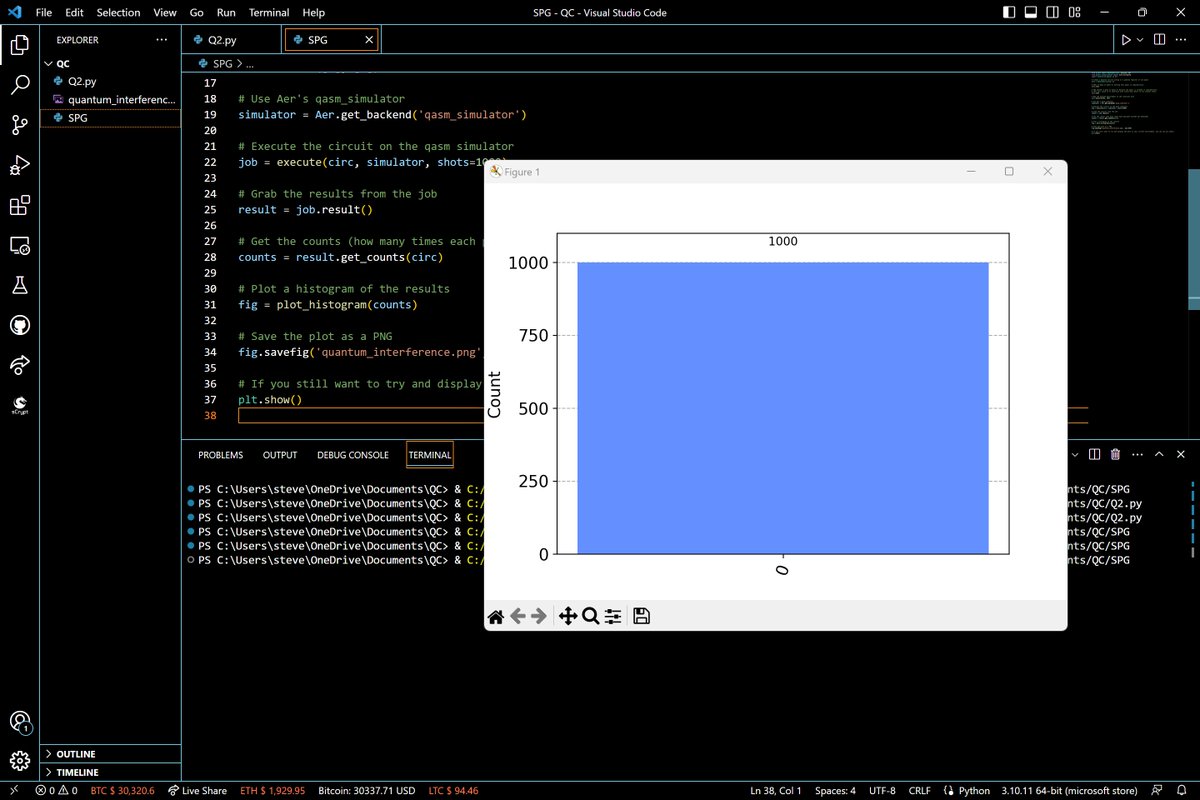Open the Testing flask icon view
The image size is (1200, 800).
pos(20,286)
